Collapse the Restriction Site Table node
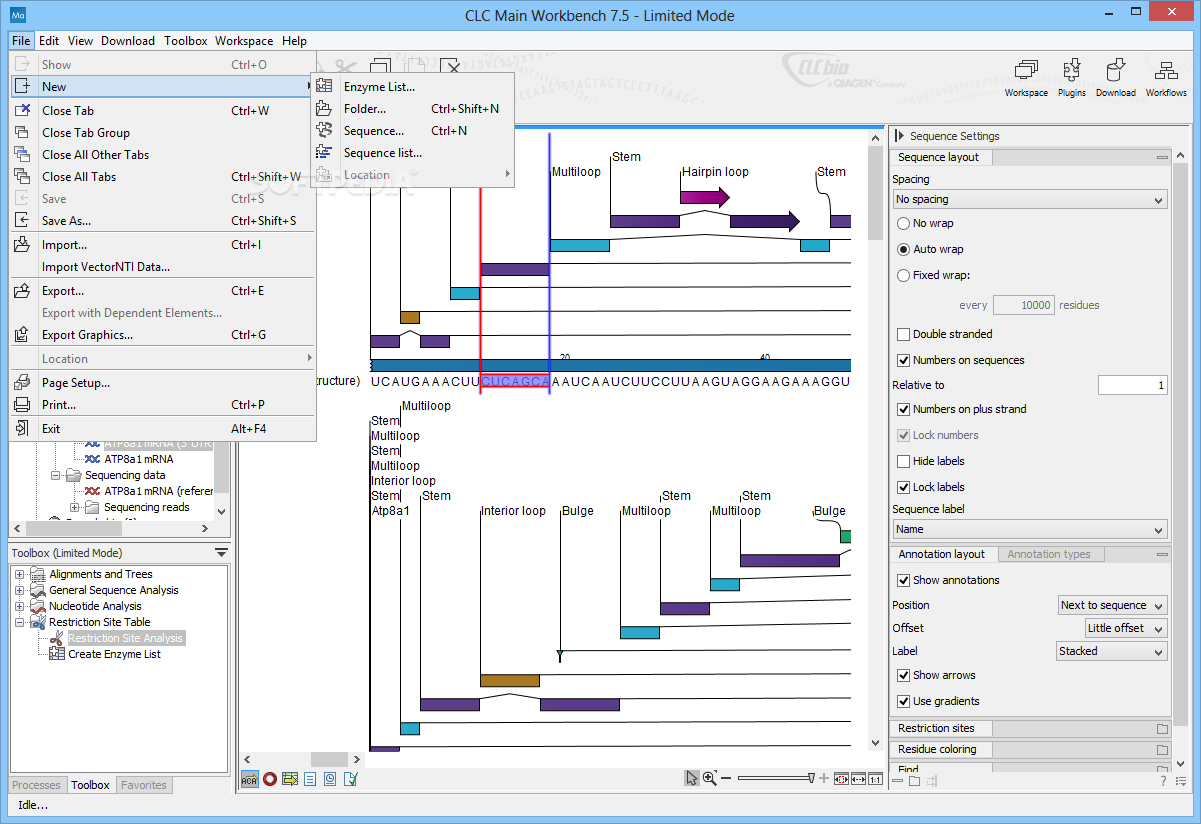1201x824 pixels. pos(20,622)
